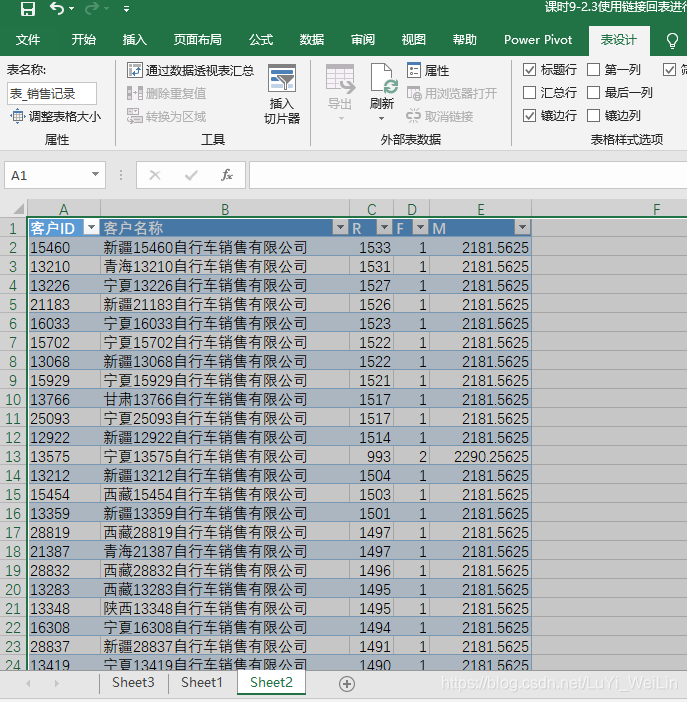Select column E header

click(481, 209)
